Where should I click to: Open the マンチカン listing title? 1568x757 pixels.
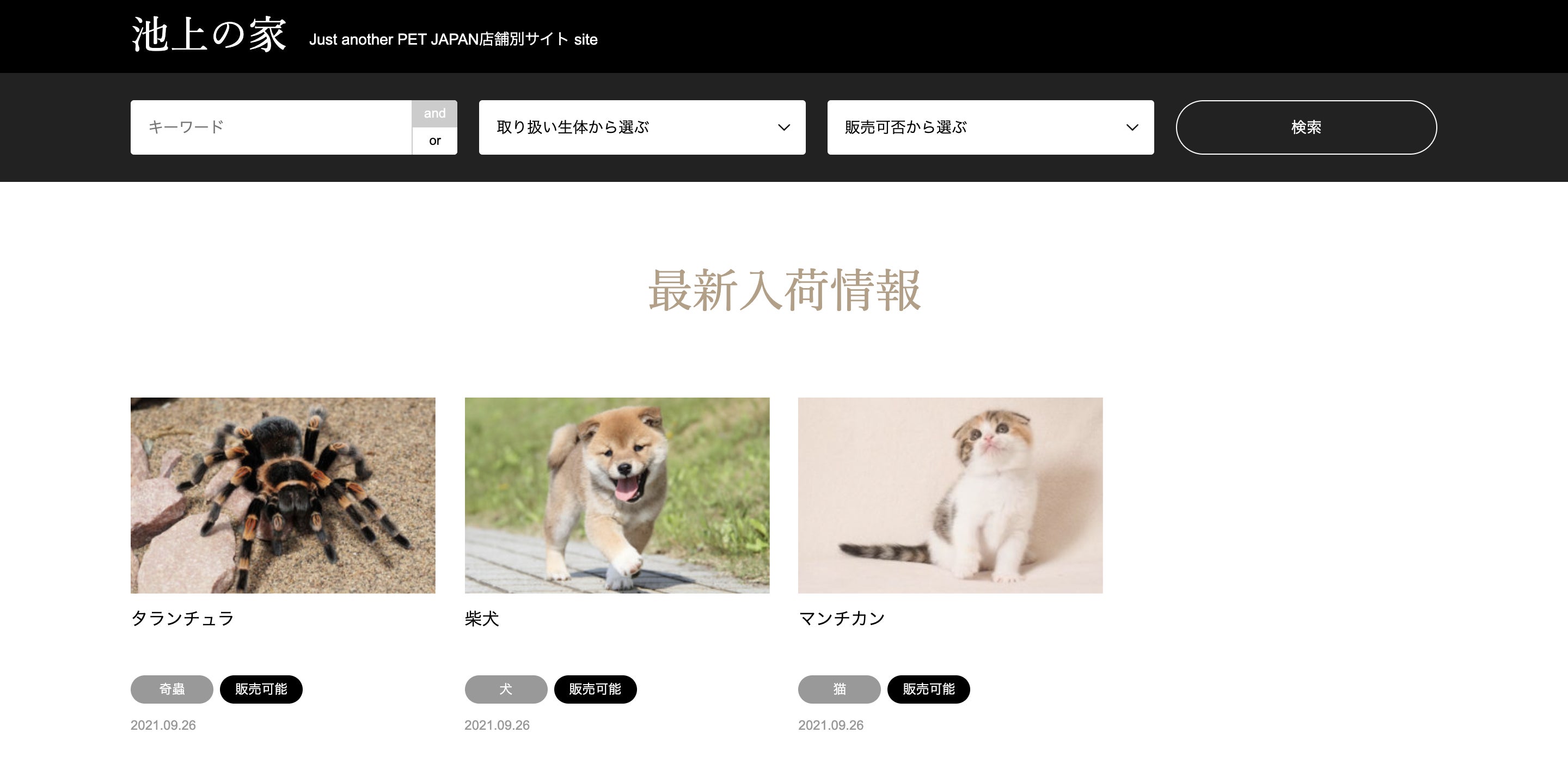click(842, 619)
